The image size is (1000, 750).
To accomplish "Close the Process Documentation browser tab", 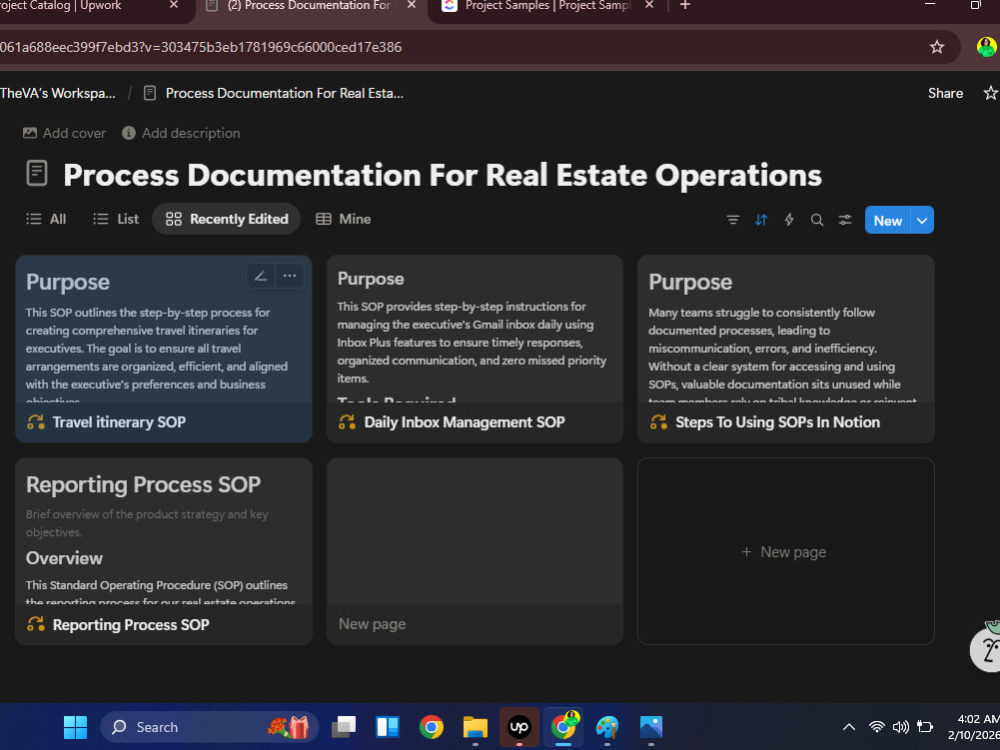I will (x=411, y=5).
